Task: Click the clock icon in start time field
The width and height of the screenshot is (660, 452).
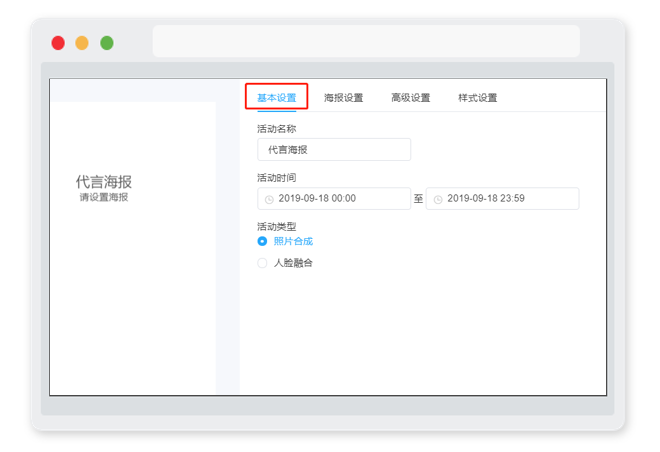Action: coord(269,199)
